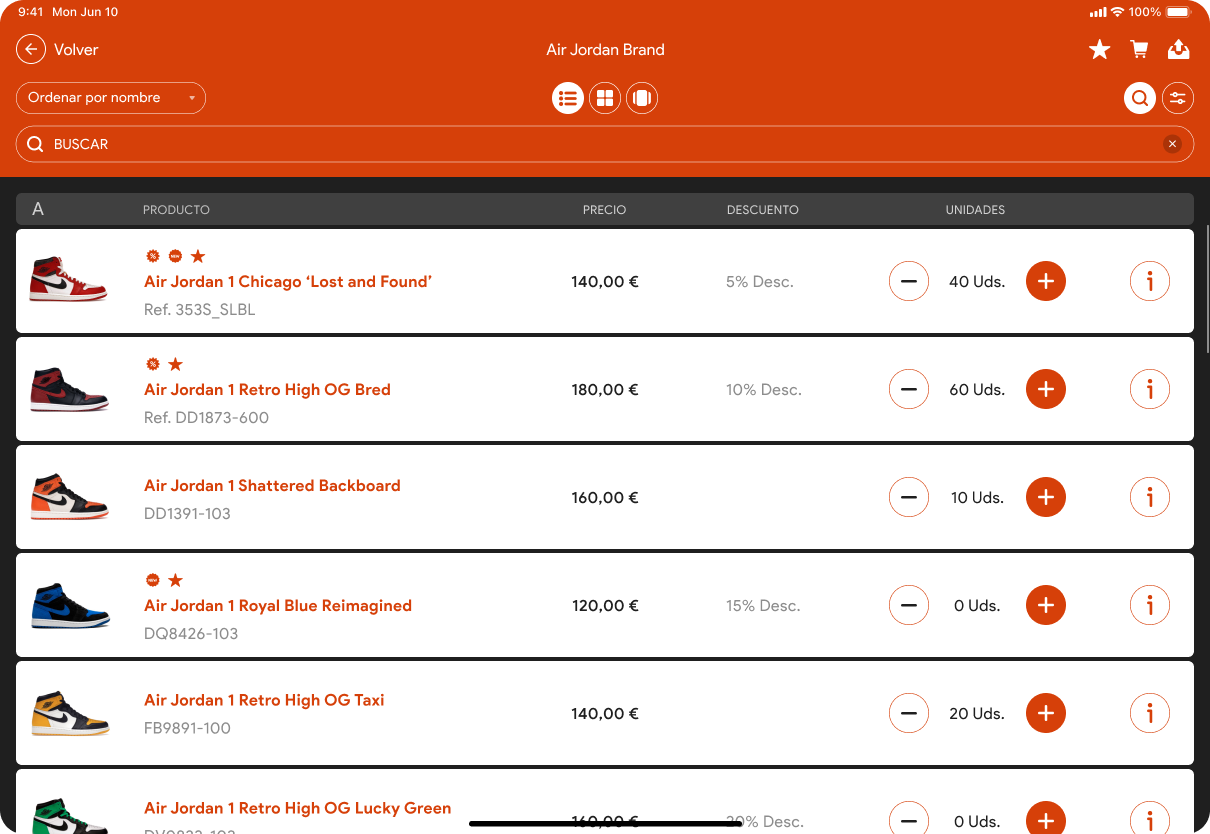Open the filter sliders options
Viewport: 1210px width, 834px height.
point(1178,98)
